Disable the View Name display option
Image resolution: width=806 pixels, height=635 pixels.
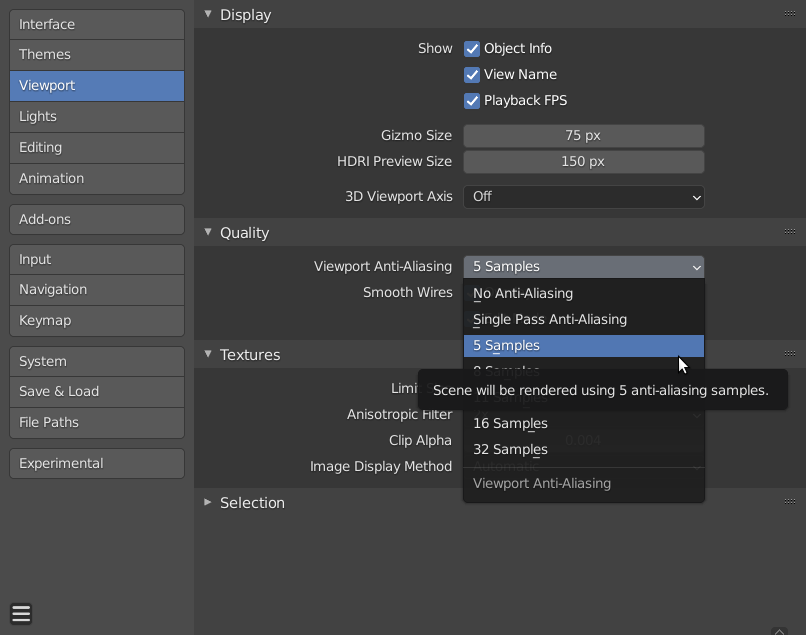tap(471, 74)
